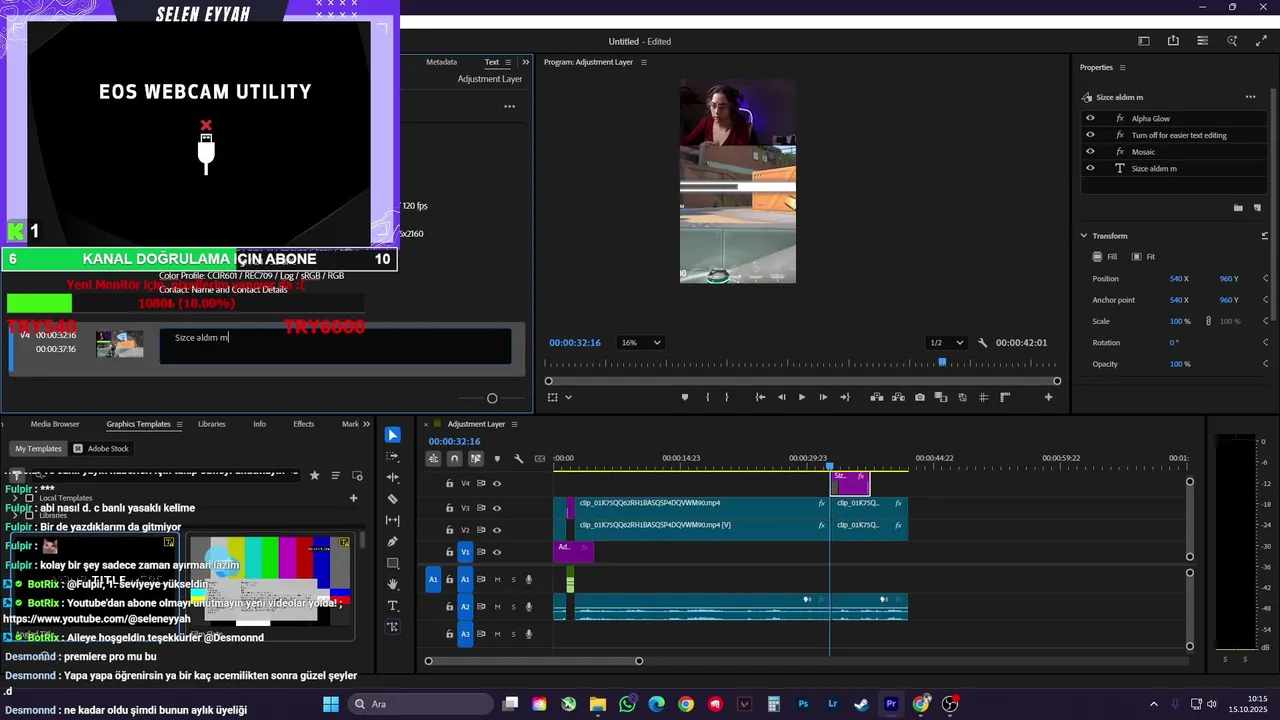Viewport: 1280px width, 720px height.
Task: Open the Quick Export share icon
Action: [x=1173, y=41]
